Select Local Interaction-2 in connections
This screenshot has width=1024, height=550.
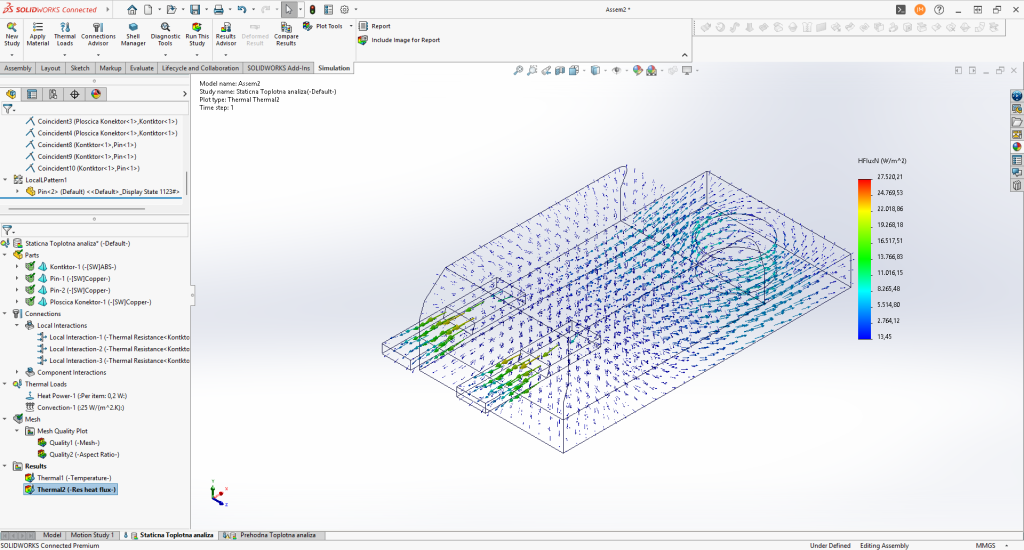(x=114, y=349)
